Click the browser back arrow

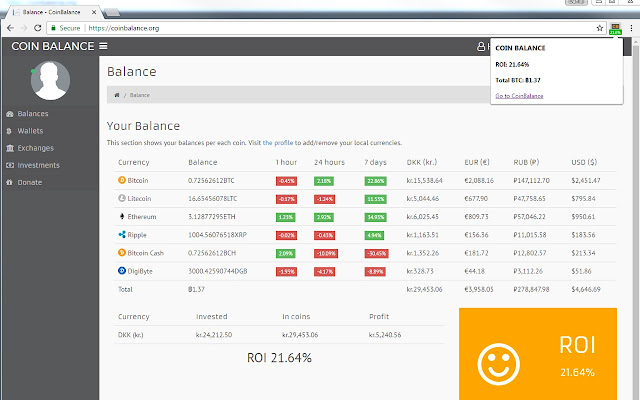(10, 28)
